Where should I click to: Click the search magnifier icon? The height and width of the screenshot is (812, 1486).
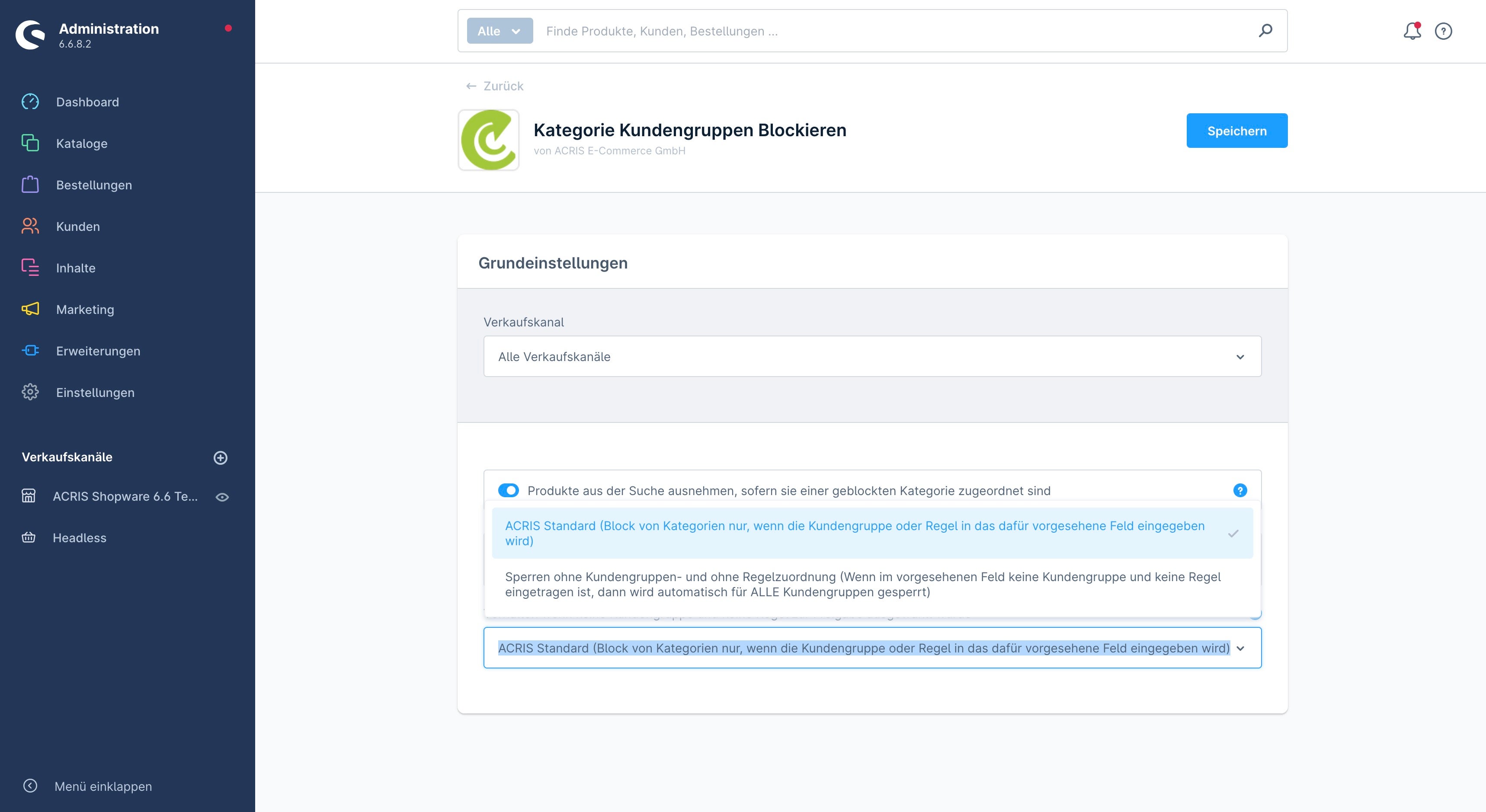1265,31
